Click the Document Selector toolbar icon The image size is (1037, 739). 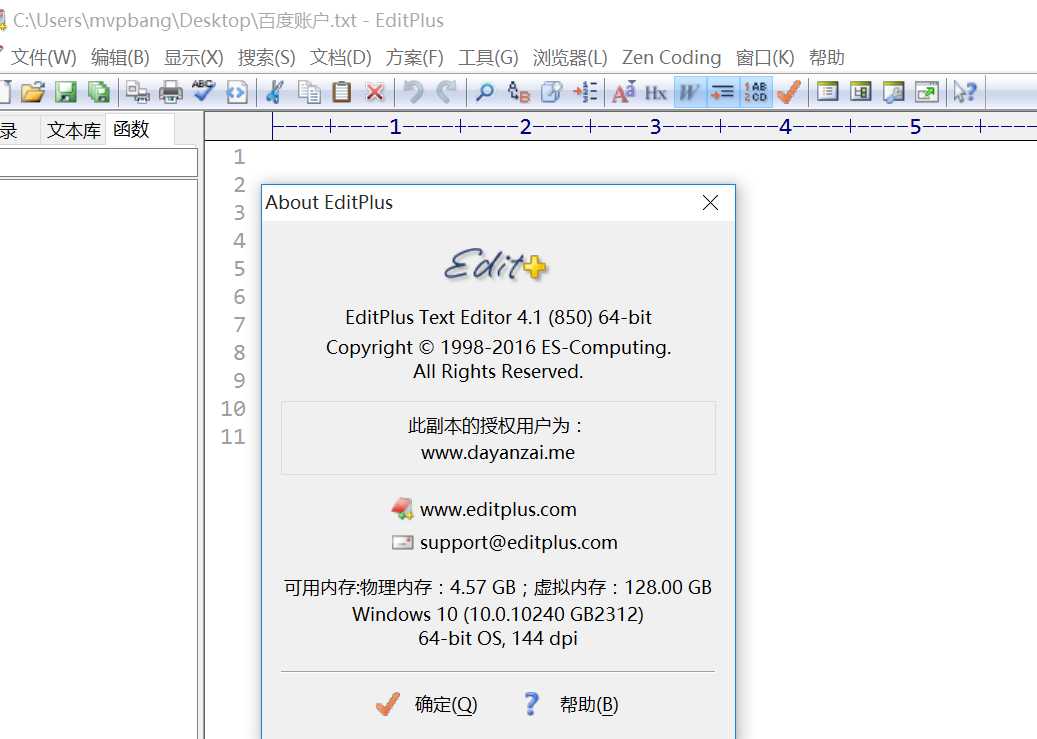(893, 92)
